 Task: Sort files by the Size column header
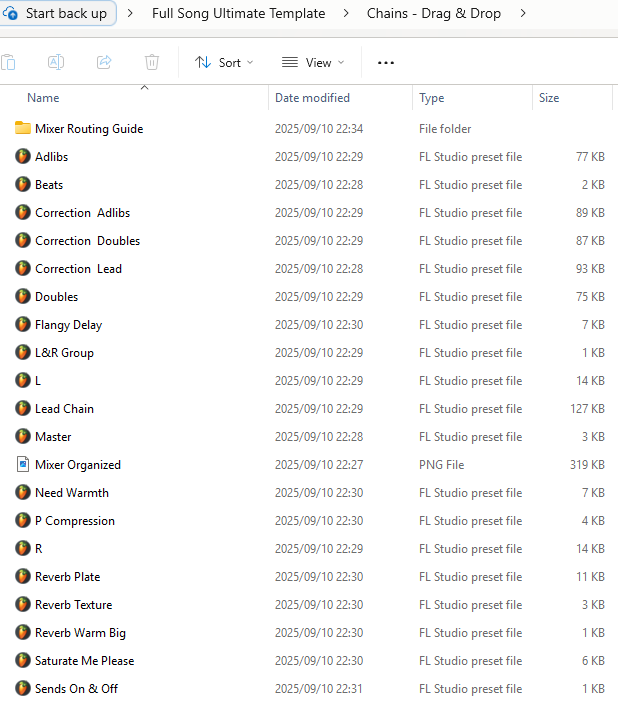[549, 98]
